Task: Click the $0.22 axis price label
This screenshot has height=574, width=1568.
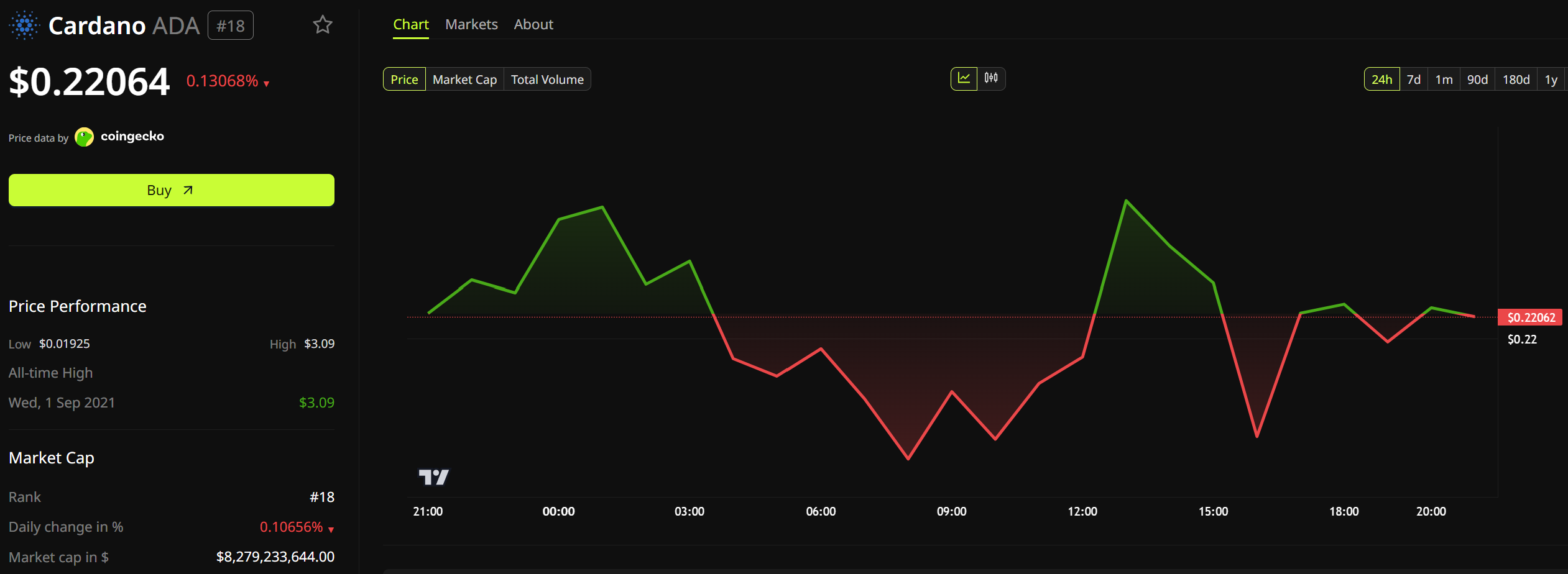Action: 1522,339
